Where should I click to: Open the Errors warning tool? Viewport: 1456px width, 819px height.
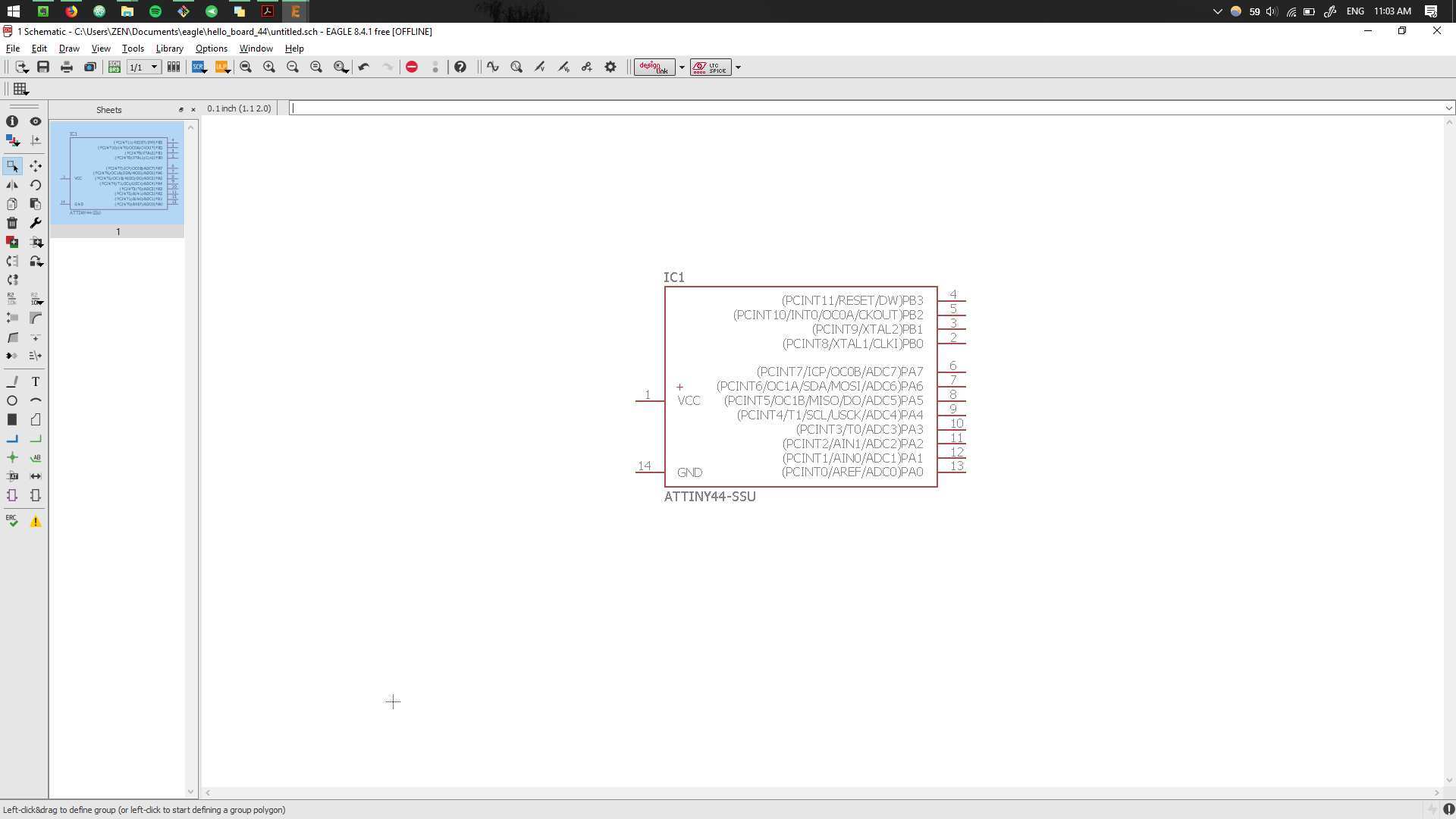click(36, 521)
